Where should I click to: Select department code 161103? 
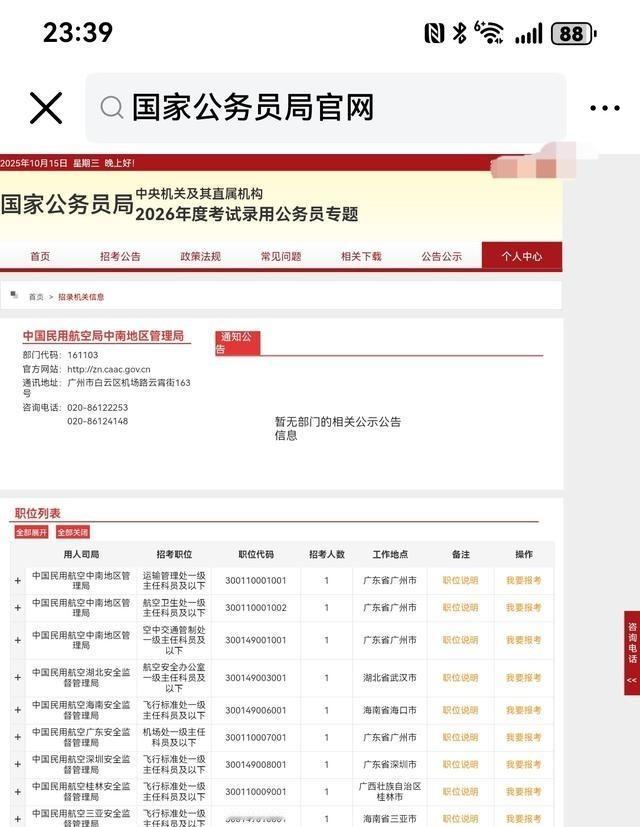[x=83, y=355]
